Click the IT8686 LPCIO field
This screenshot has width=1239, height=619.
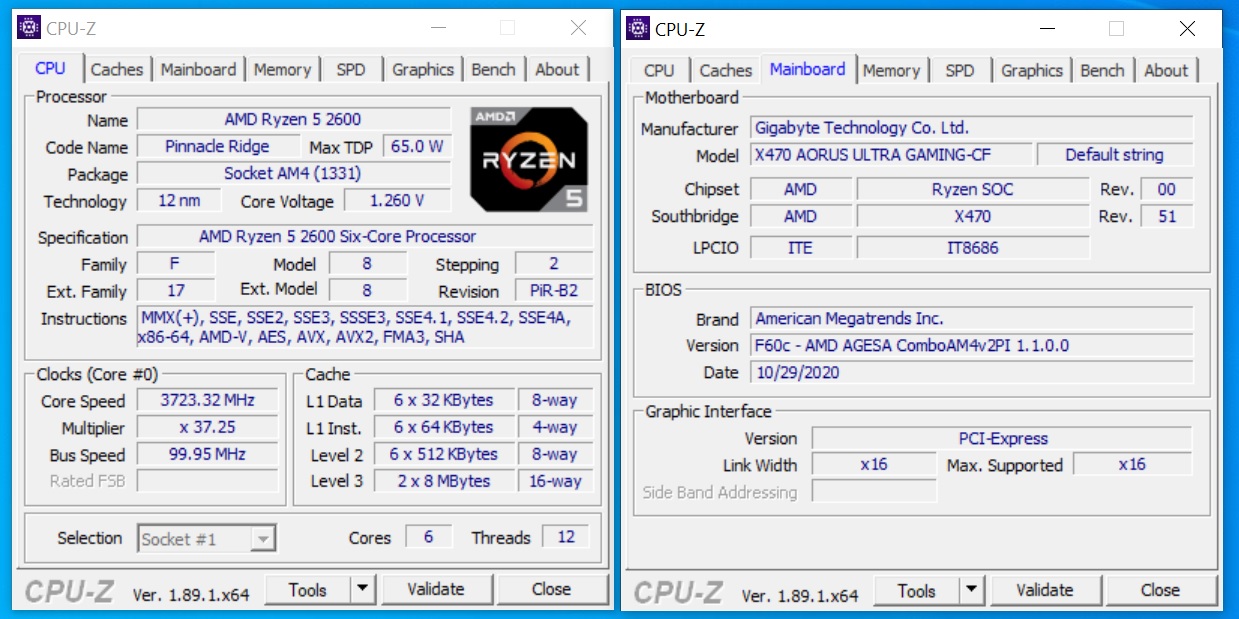pos(973,247)
